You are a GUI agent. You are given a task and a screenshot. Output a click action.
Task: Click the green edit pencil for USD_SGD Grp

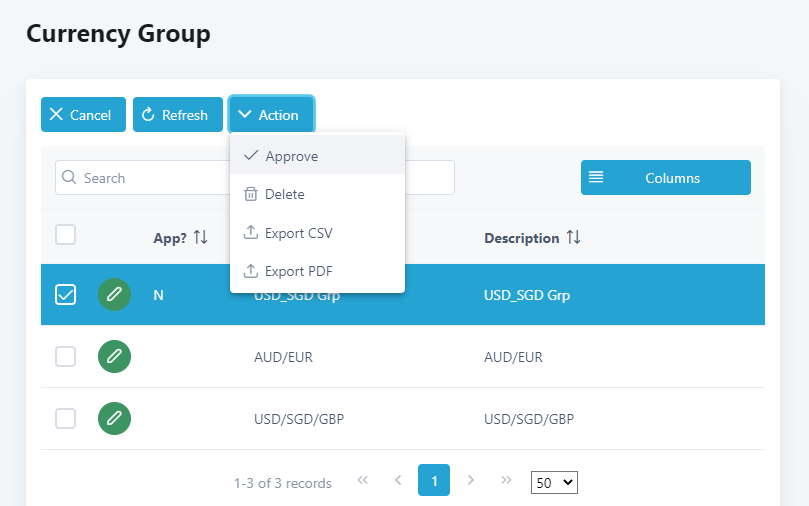[114, 295]
